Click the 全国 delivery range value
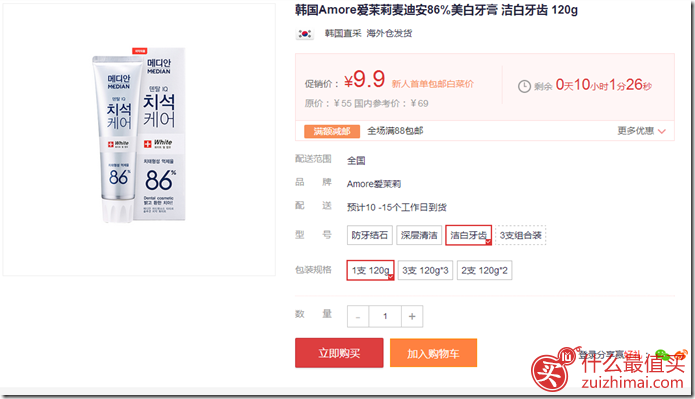This screenshot has width=695, height=399. coord(356,160)
